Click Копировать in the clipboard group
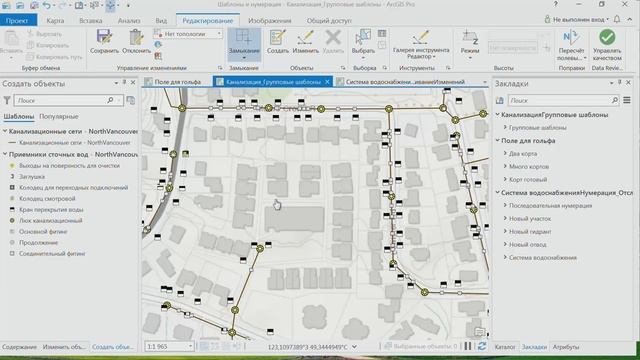The height and width of the screenshot is (360, 640). [x=48, y=45]
